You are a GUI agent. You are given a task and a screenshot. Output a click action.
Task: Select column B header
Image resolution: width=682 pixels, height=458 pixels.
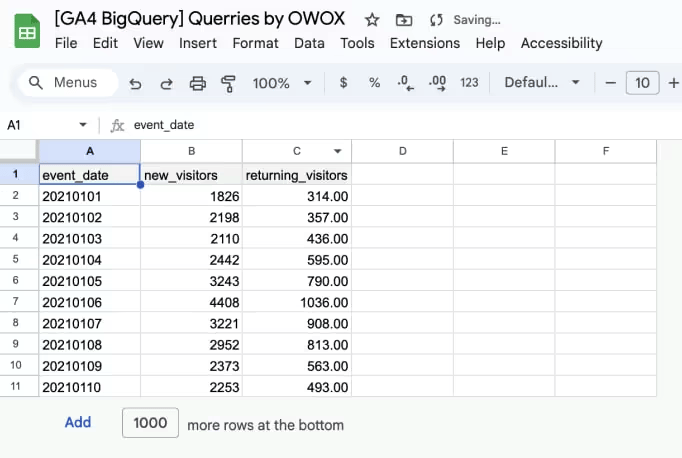click(191, 151)
